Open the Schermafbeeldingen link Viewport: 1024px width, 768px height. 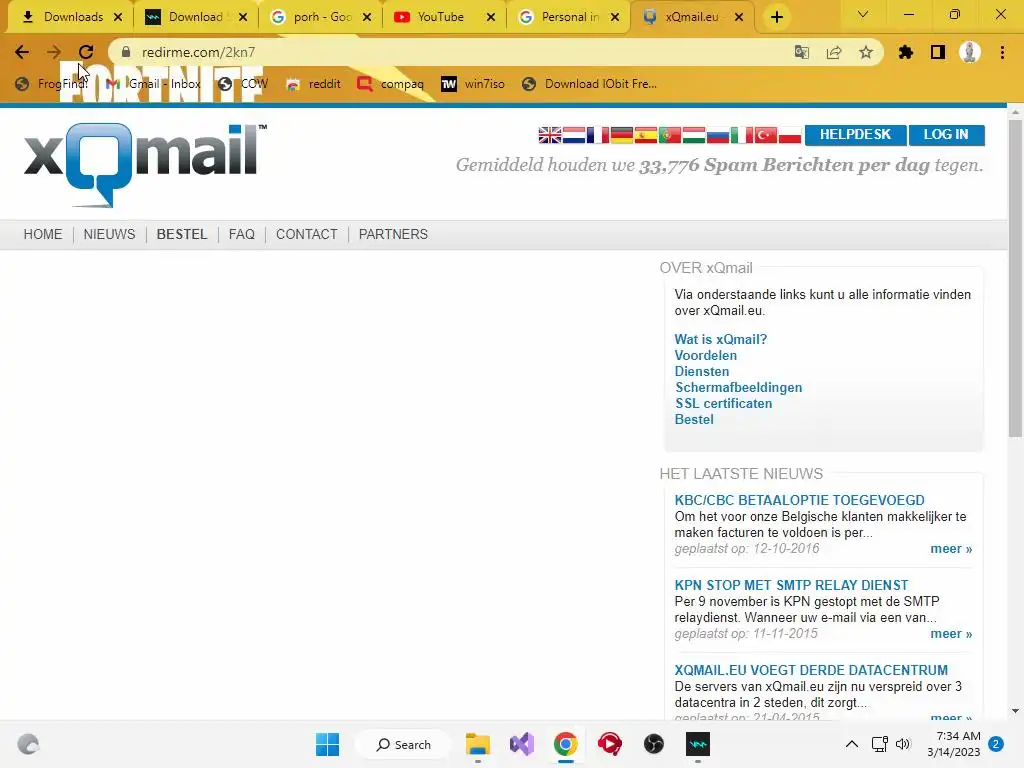click(x=738, y=387)
